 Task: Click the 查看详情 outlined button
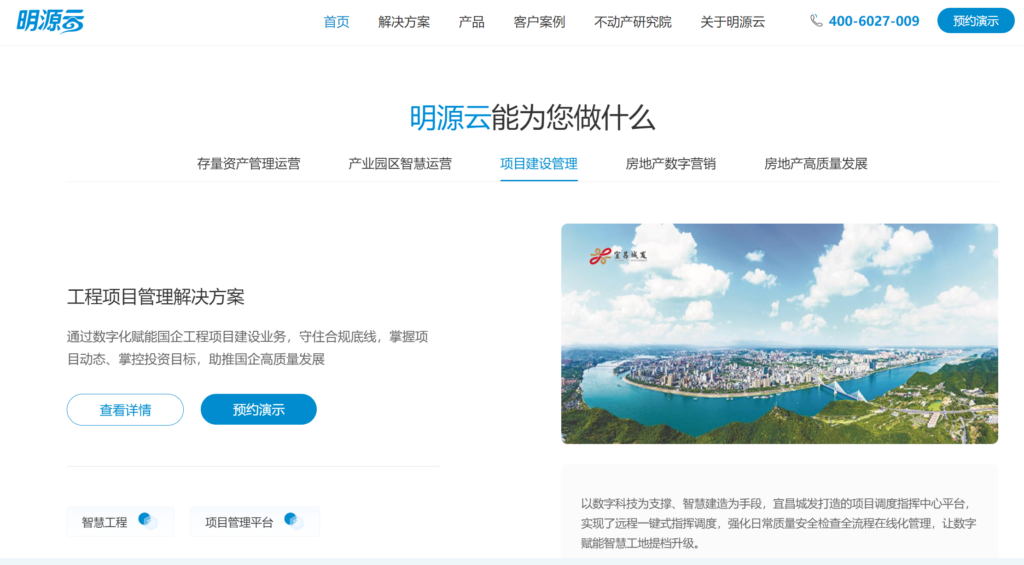(125, 410)
